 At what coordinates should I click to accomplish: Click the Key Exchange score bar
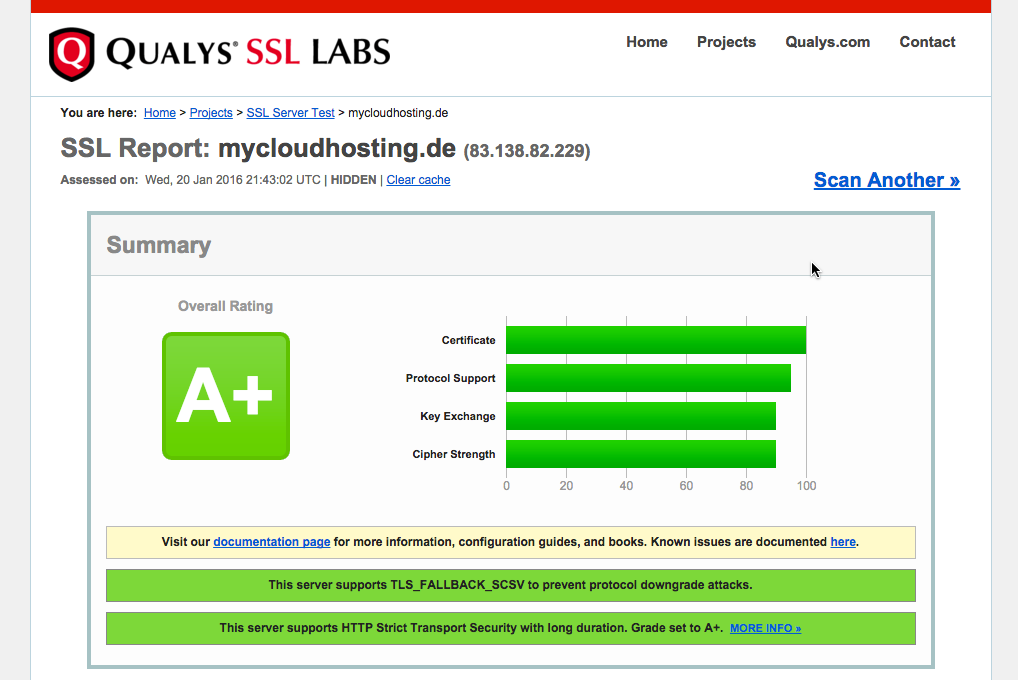point(641,416)
